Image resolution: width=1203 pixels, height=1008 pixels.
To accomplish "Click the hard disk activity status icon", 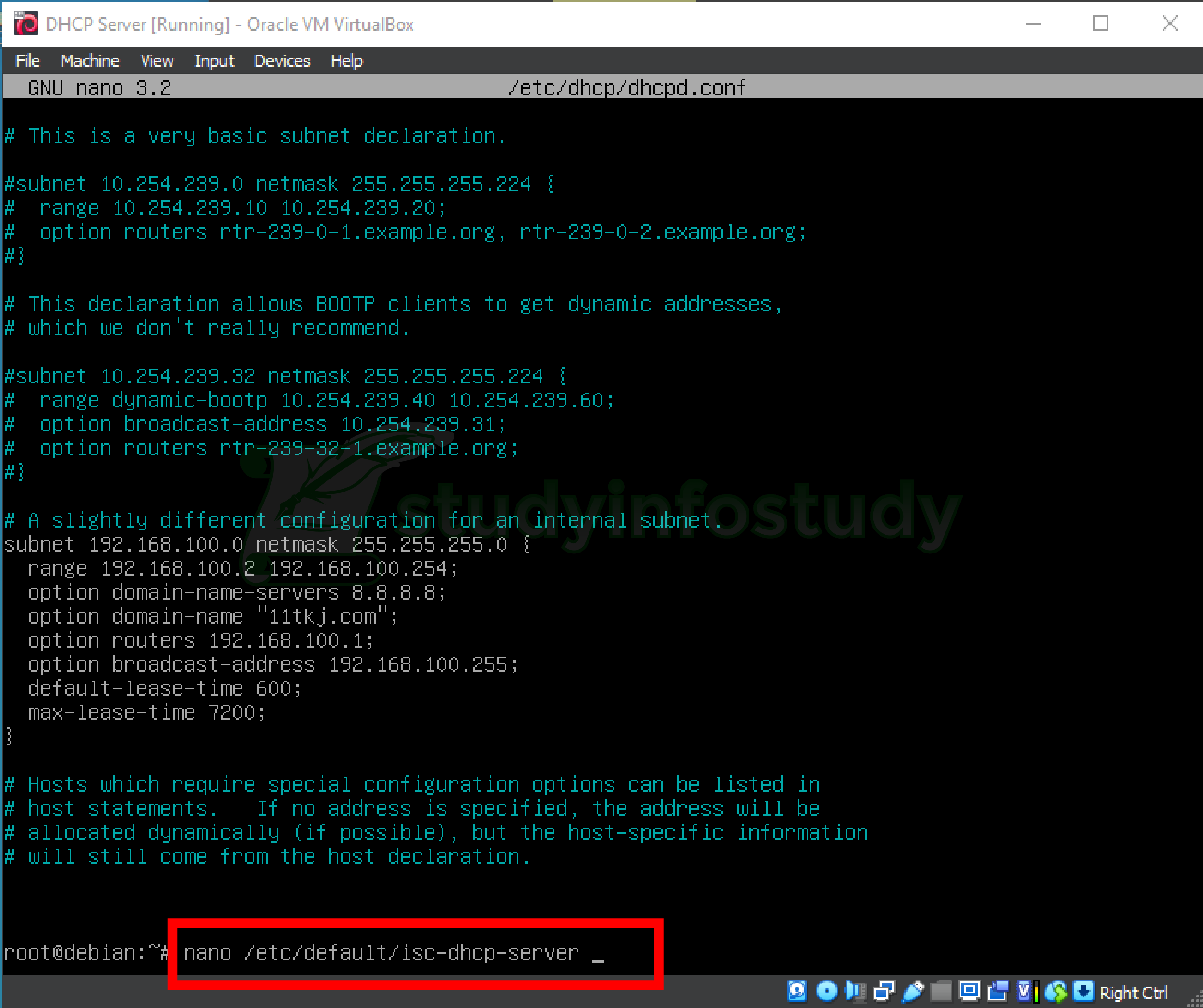I will pos(798,991).
